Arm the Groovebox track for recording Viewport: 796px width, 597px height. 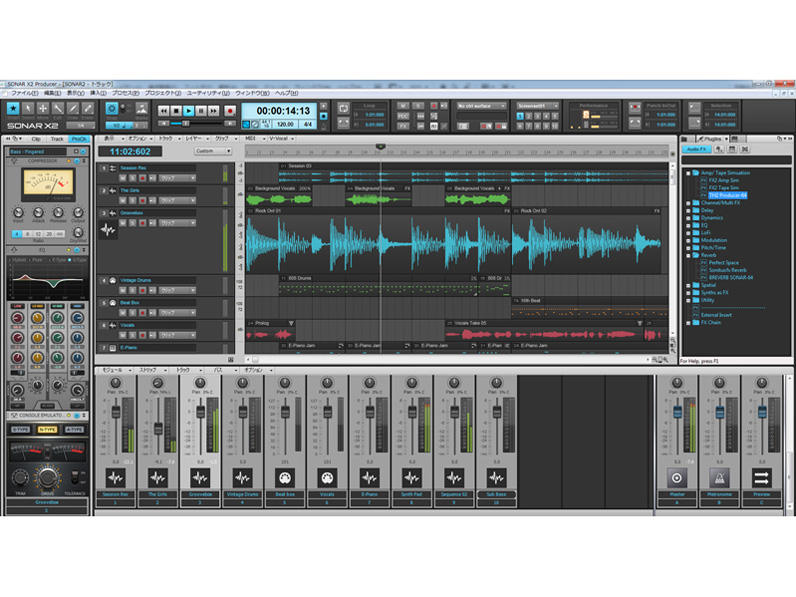coord(143,223)
